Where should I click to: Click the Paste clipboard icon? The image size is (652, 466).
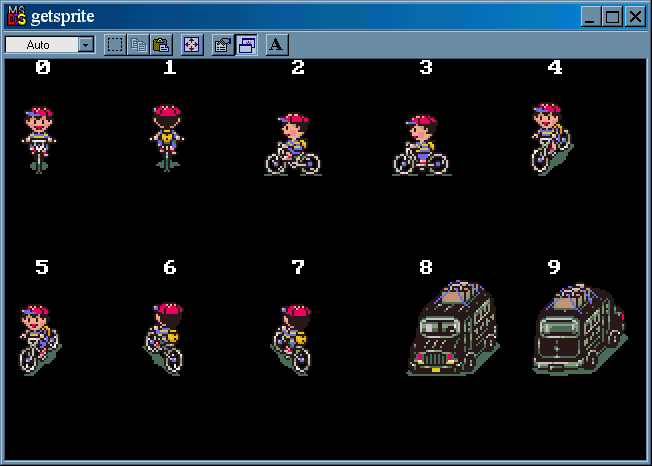(161, 44)
